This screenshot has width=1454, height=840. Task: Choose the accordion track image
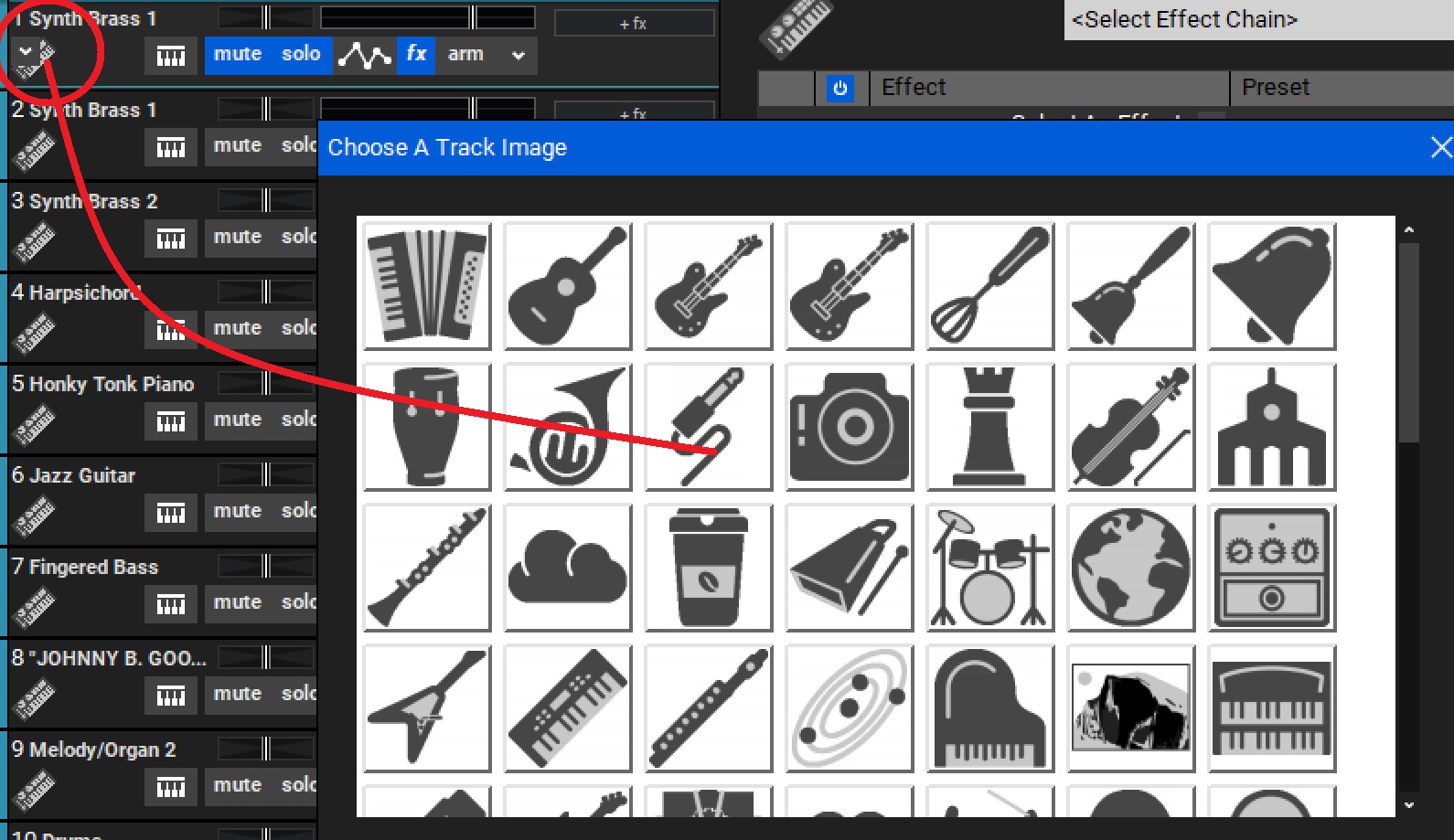tap(427, 286)
